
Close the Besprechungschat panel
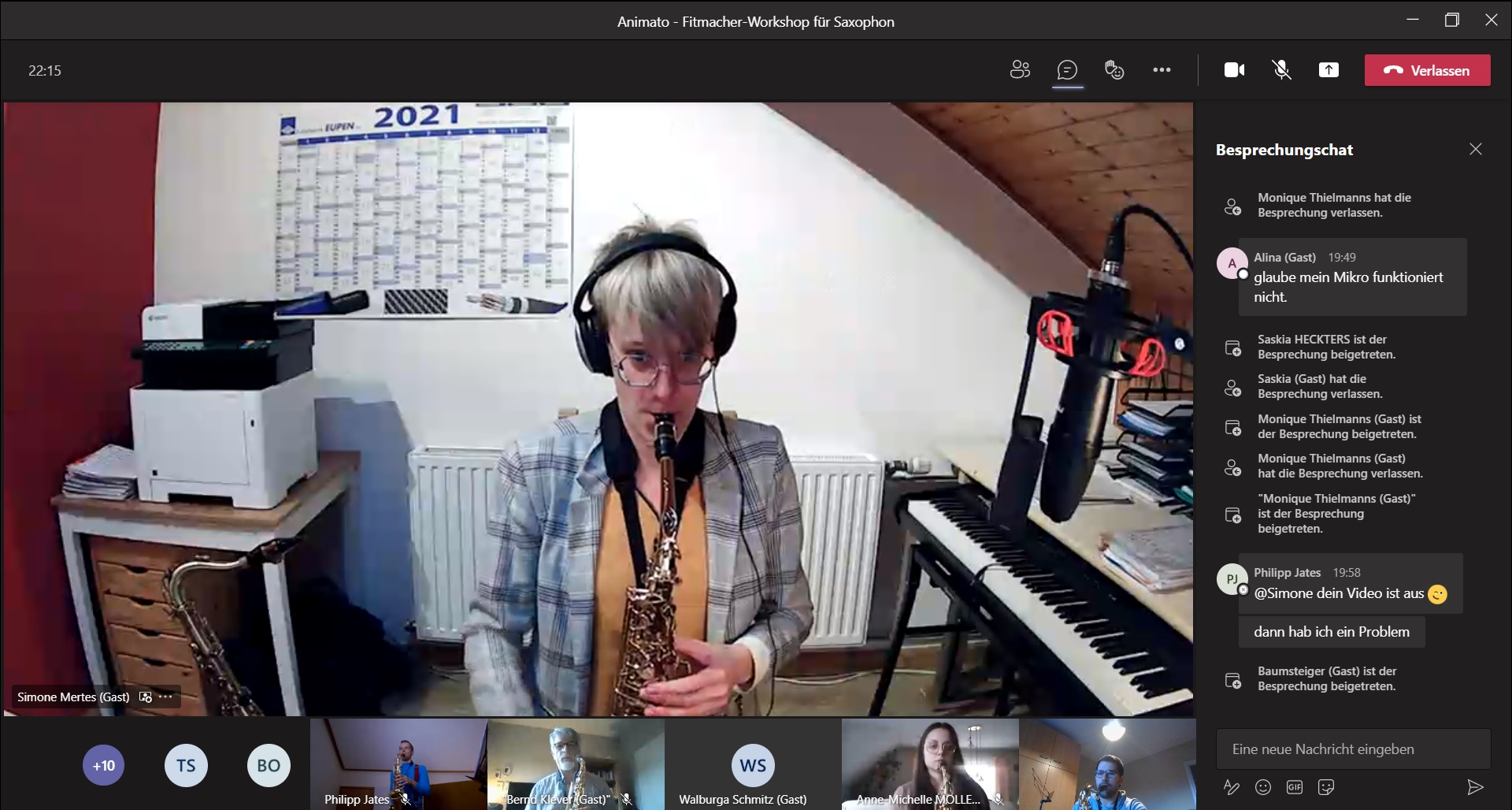point(1476,149)
